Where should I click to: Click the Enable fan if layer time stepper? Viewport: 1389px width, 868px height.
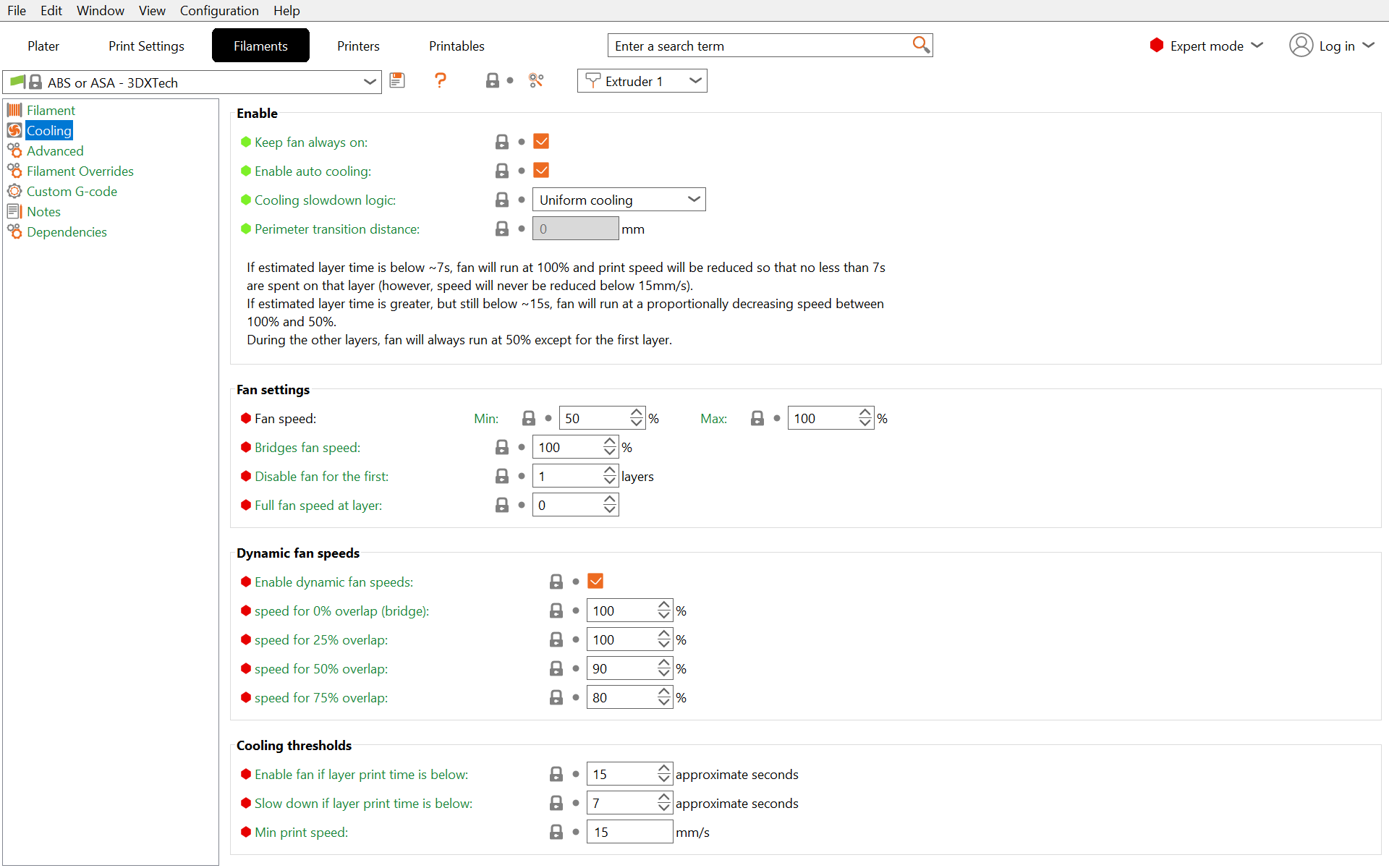point(663,774)
